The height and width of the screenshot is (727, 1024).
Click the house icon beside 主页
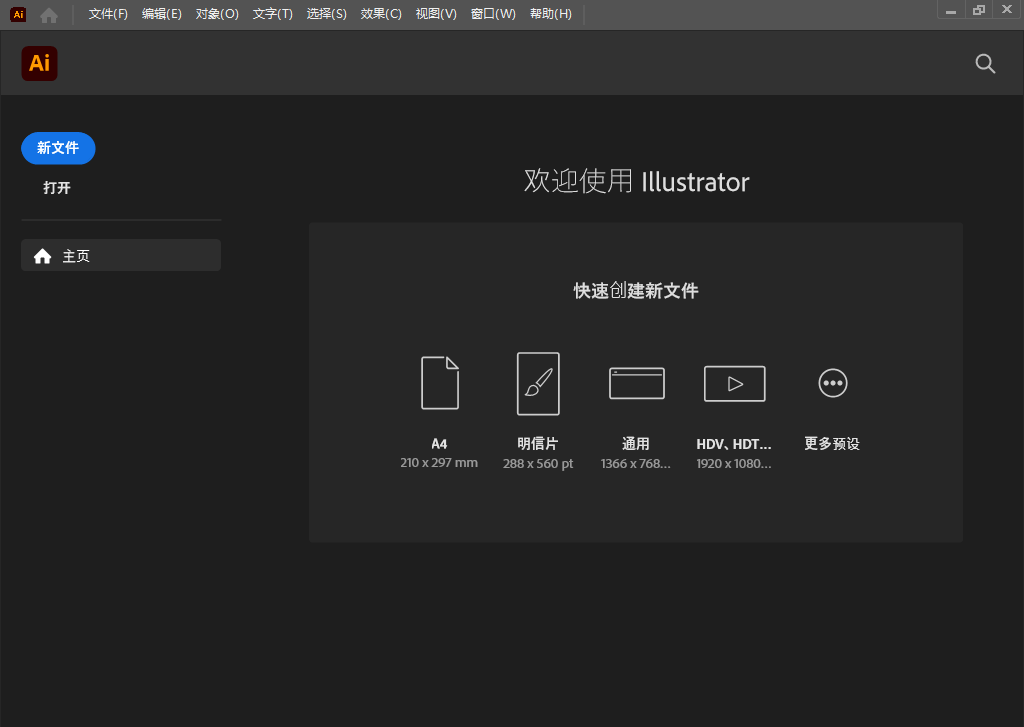pos(42,256)
